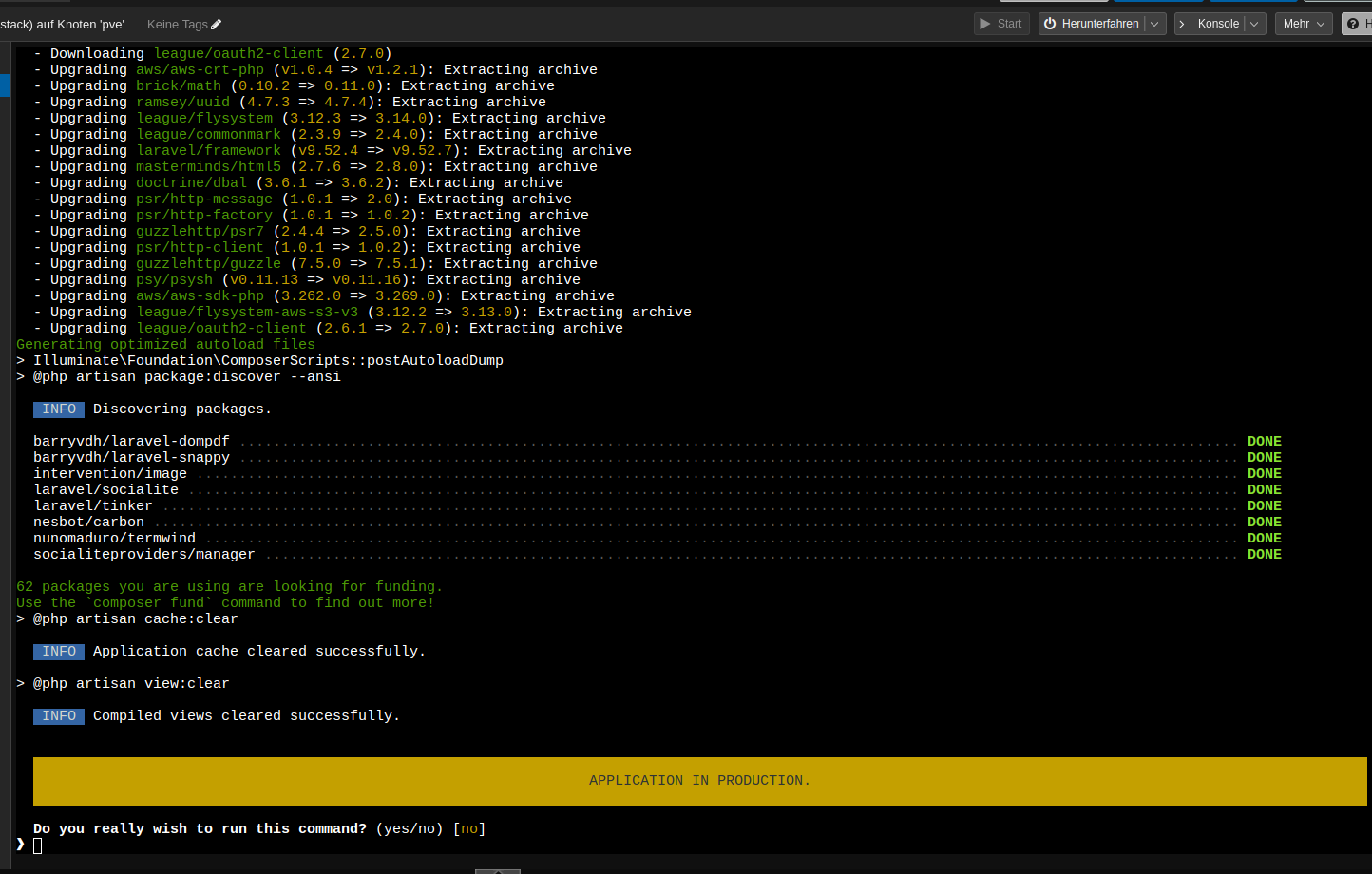The width and height of the screenshot is (1372, 874).
Task: Expand the Herunterfahren dropdown arrow
Action: 1155,24
